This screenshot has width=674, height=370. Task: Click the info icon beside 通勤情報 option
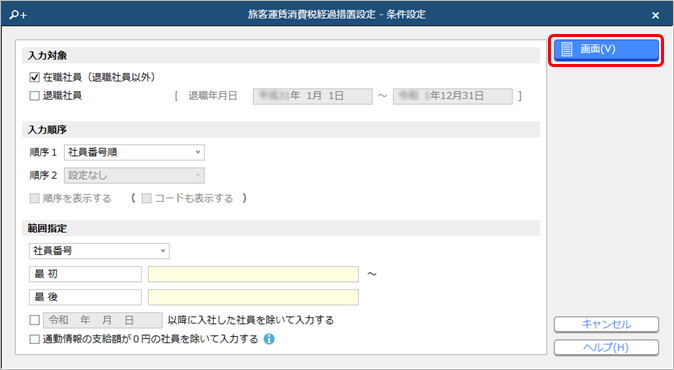click(x=269, y=339)
